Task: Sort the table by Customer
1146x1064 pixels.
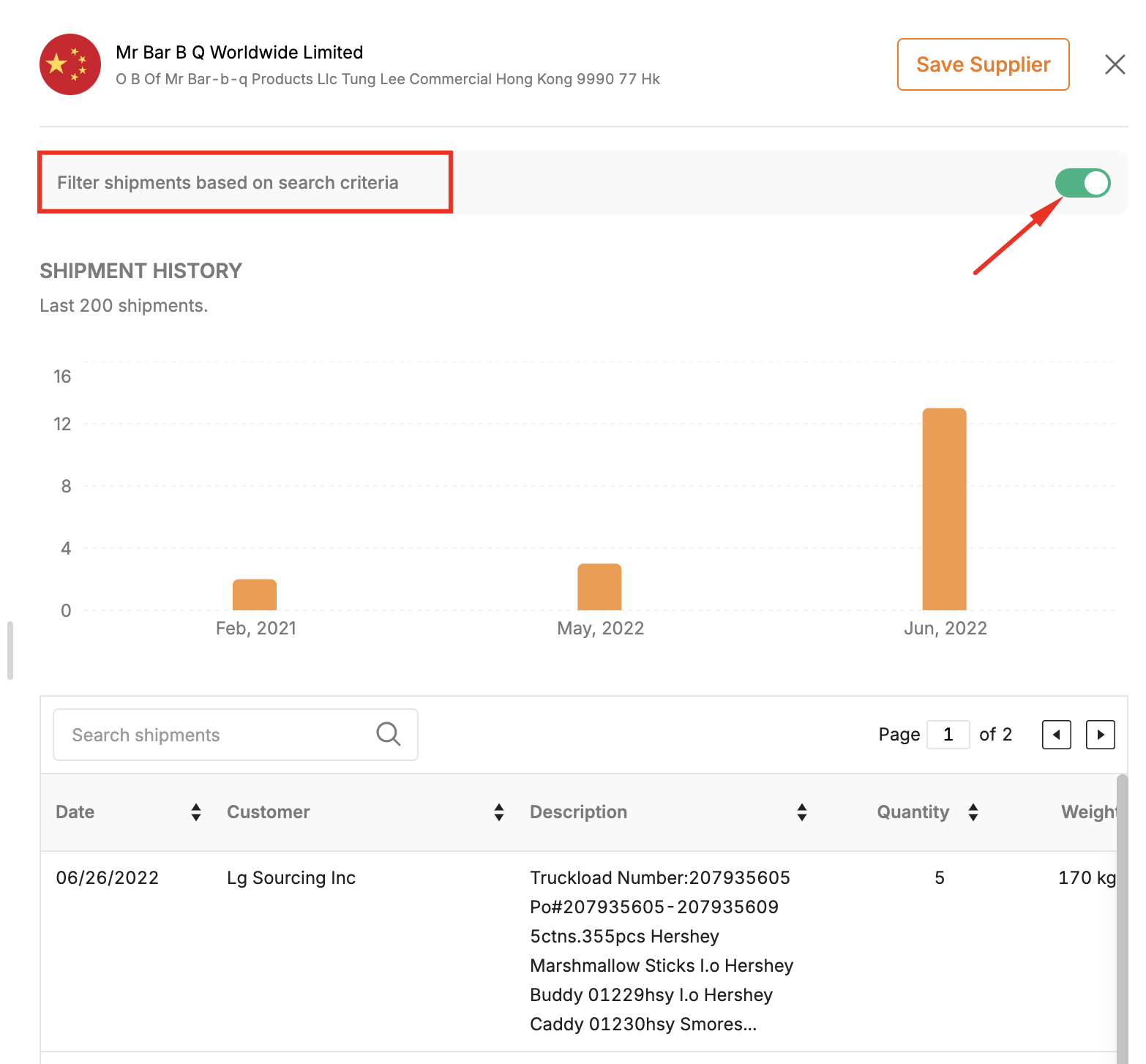Action: [x=499, y=812]
